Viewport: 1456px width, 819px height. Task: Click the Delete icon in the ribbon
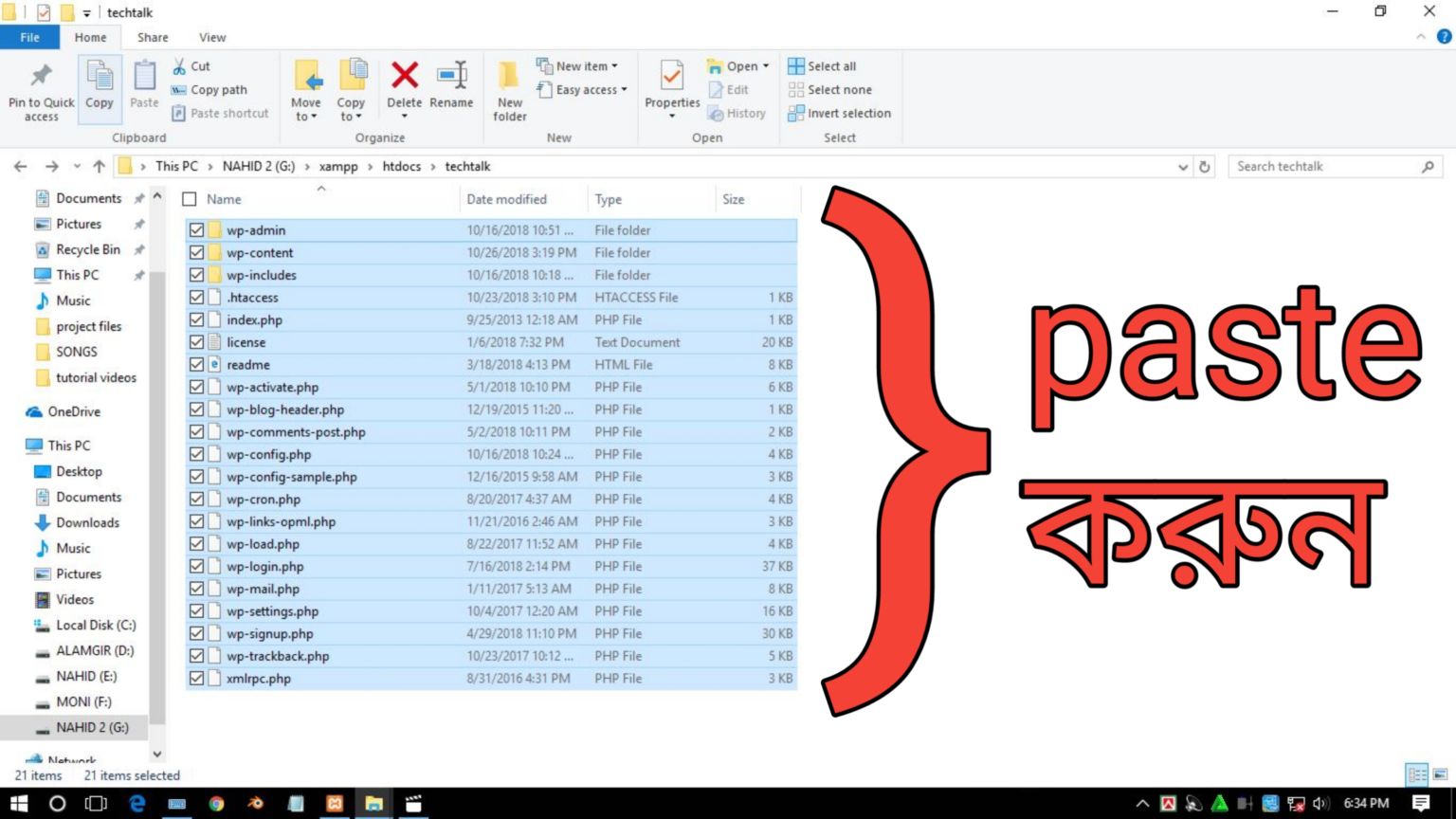point(405,76)
